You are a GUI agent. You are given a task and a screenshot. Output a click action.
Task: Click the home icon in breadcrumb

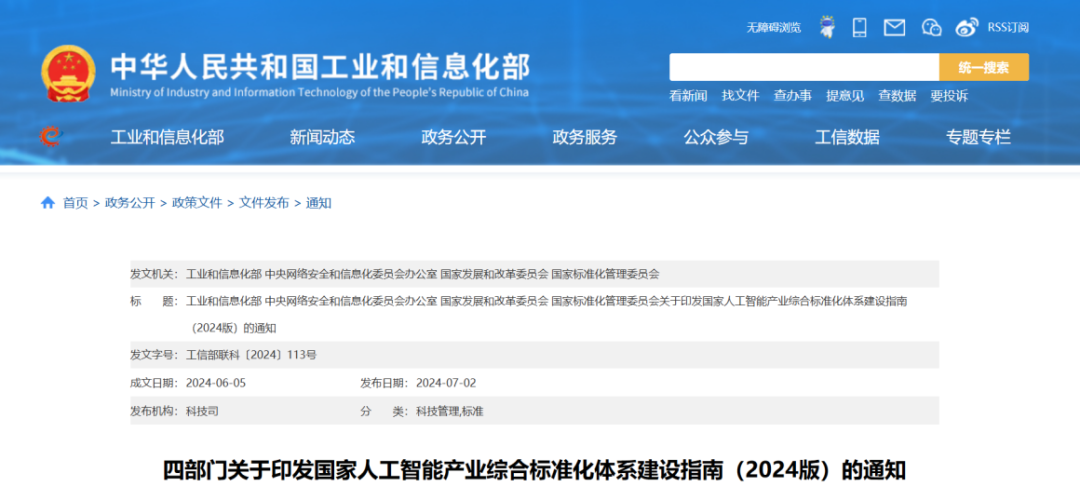pos(48,202)
